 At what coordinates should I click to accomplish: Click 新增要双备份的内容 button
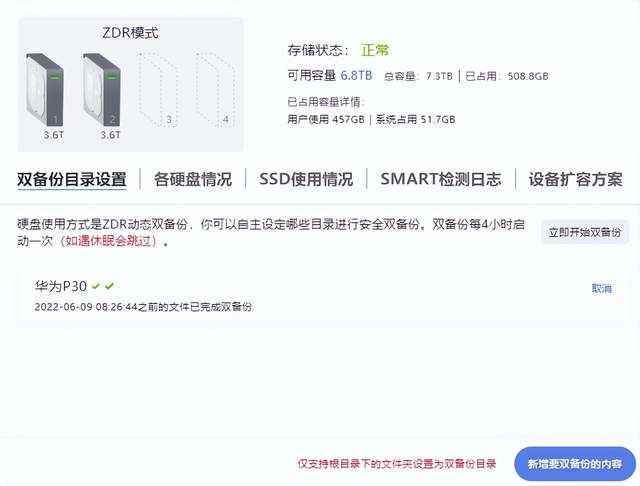pyautogui.click(x=575, y=464)
